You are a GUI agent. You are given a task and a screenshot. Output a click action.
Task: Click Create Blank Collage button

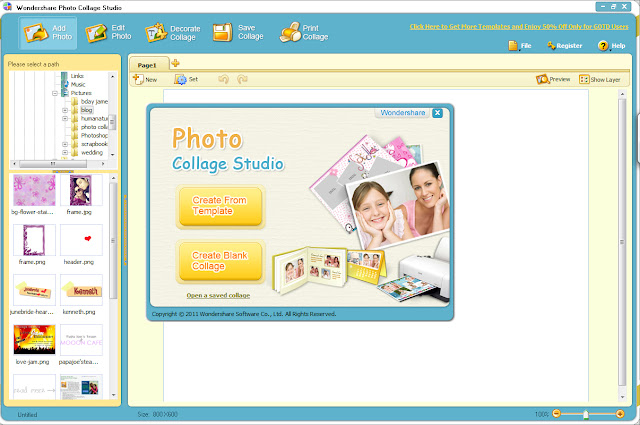tap(220, 261)
